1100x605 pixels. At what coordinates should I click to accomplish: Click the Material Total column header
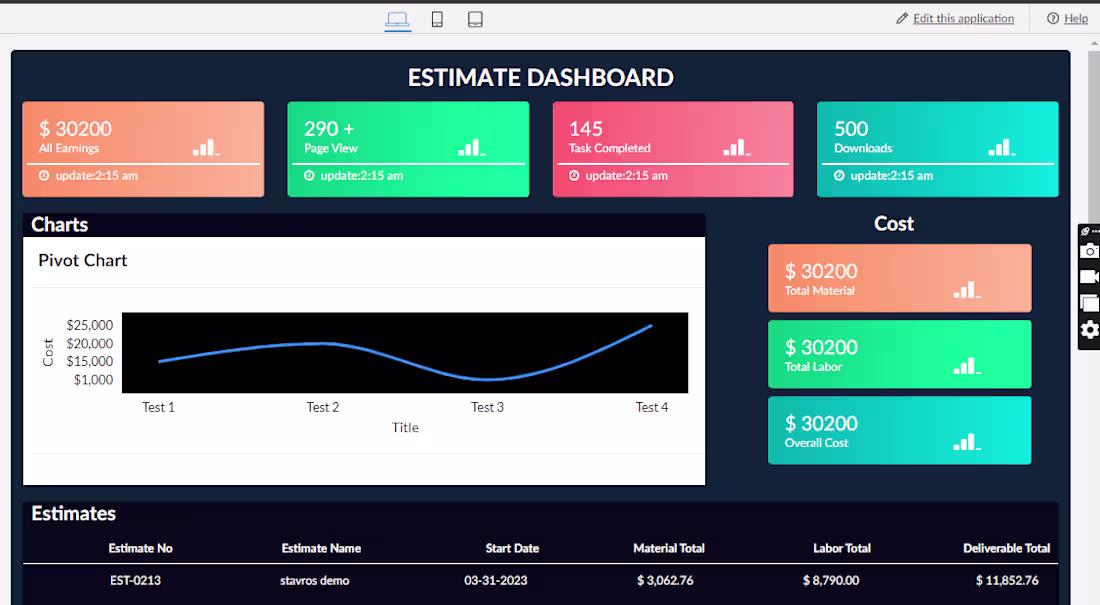click(x=669, y=548)
